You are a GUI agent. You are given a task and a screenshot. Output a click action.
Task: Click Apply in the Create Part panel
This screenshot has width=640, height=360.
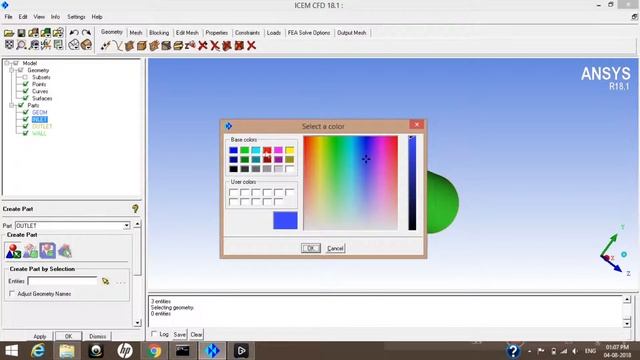point(40,336)
